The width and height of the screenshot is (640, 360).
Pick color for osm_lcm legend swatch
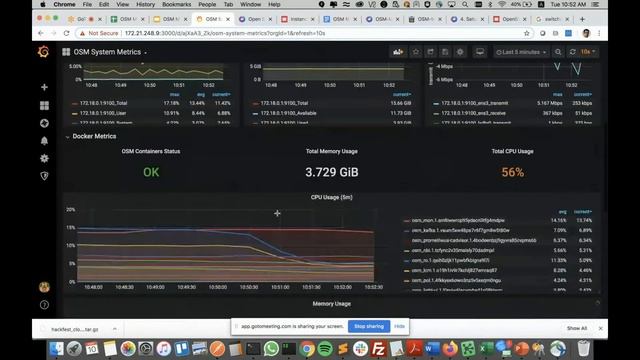(406, 271)
